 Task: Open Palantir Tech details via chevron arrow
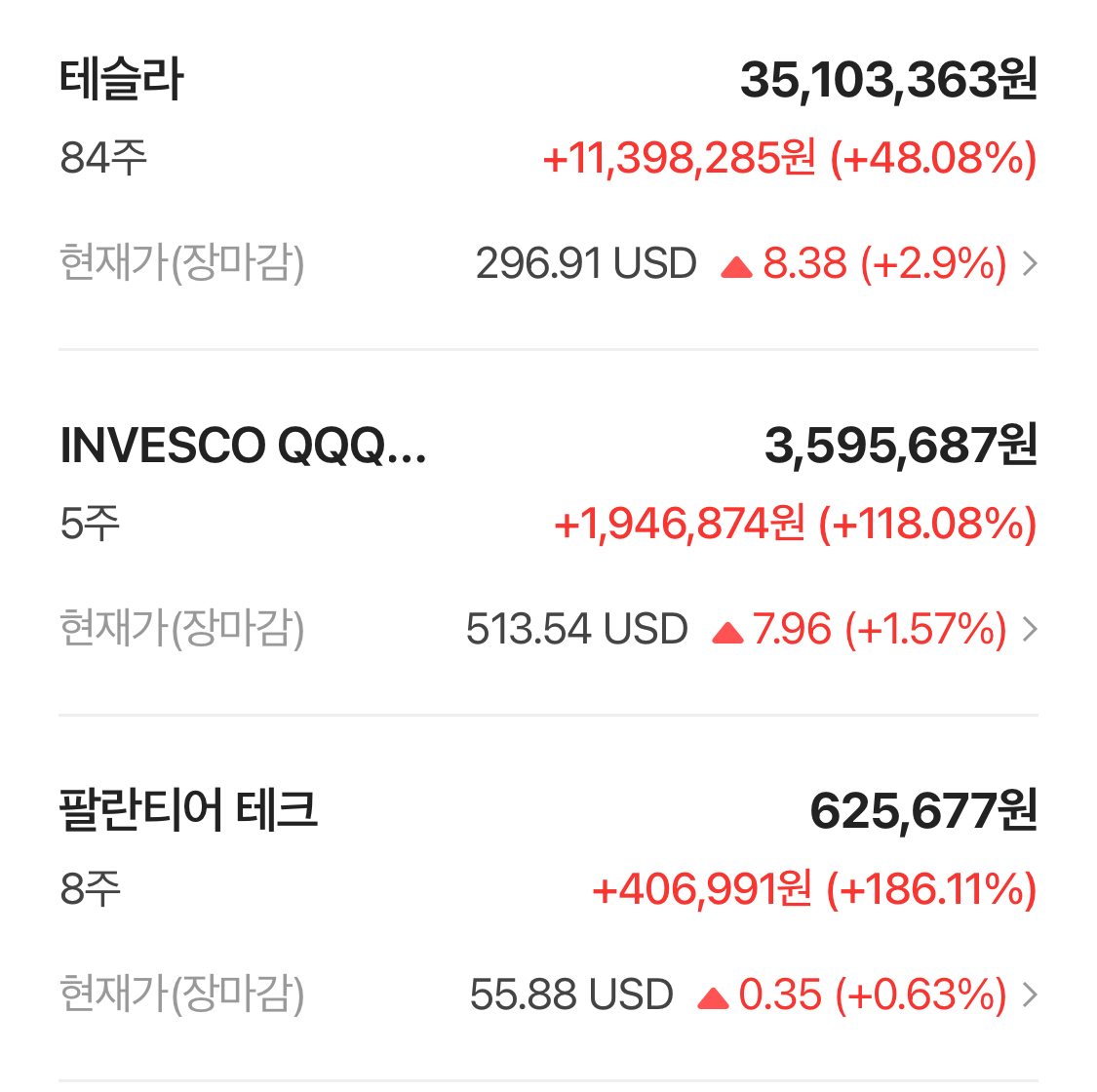point(1029,994)
